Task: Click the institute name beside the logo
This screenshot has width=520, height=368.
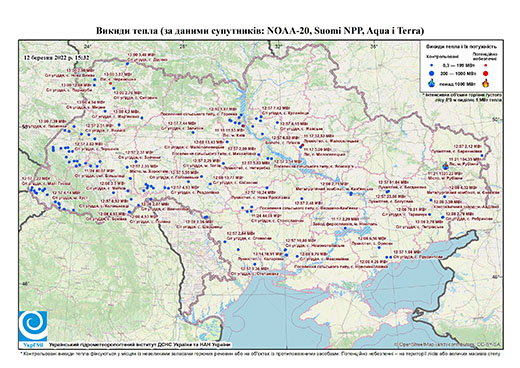Action: (x=140, y=345)
